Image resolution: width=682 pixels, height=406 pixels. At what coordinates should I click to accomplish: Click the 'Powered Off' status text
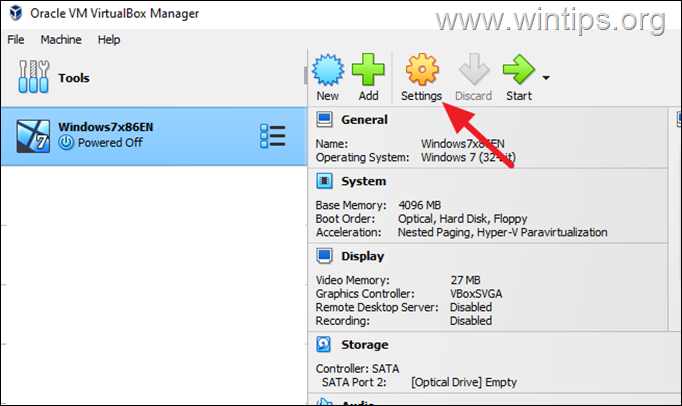[110, 143]
